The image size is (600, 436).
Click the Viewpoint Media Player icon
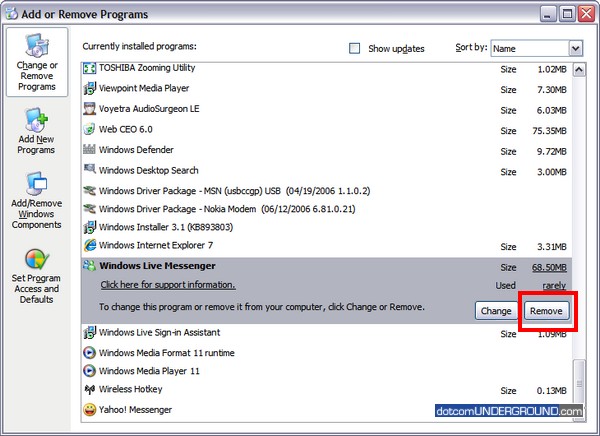pyautogui.click(x=90, y=88)
